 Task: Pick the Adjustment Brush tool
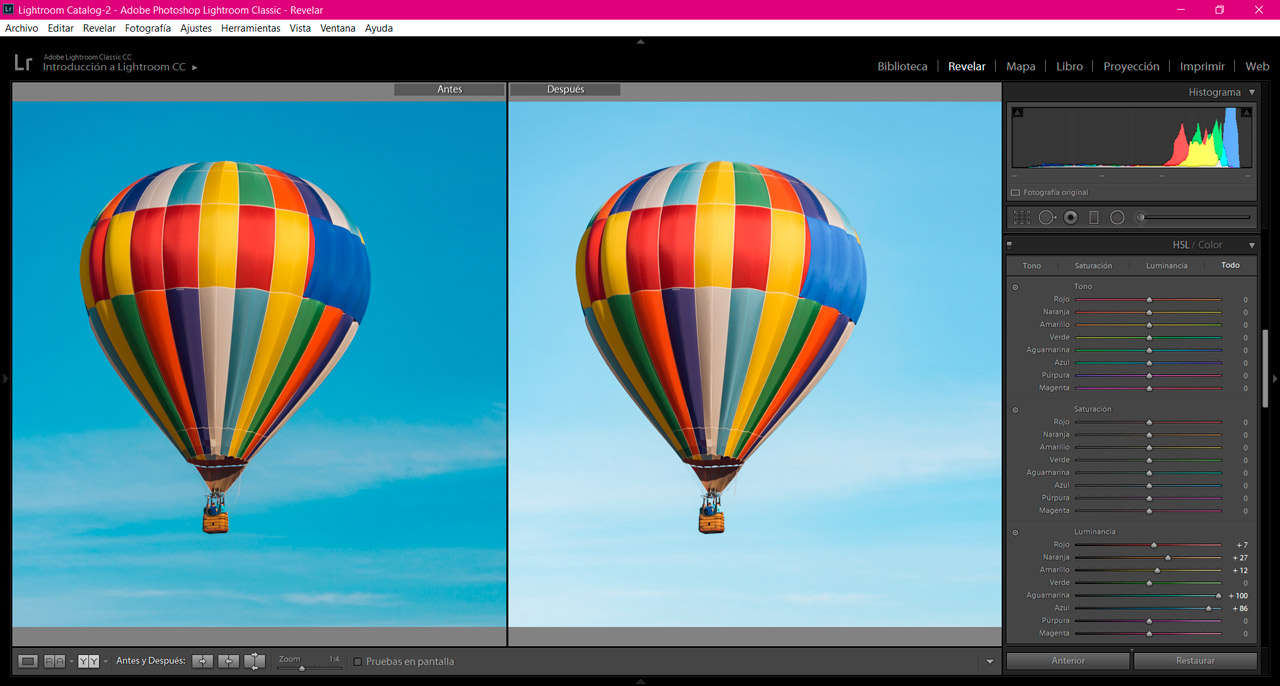tap(1141, 216)
